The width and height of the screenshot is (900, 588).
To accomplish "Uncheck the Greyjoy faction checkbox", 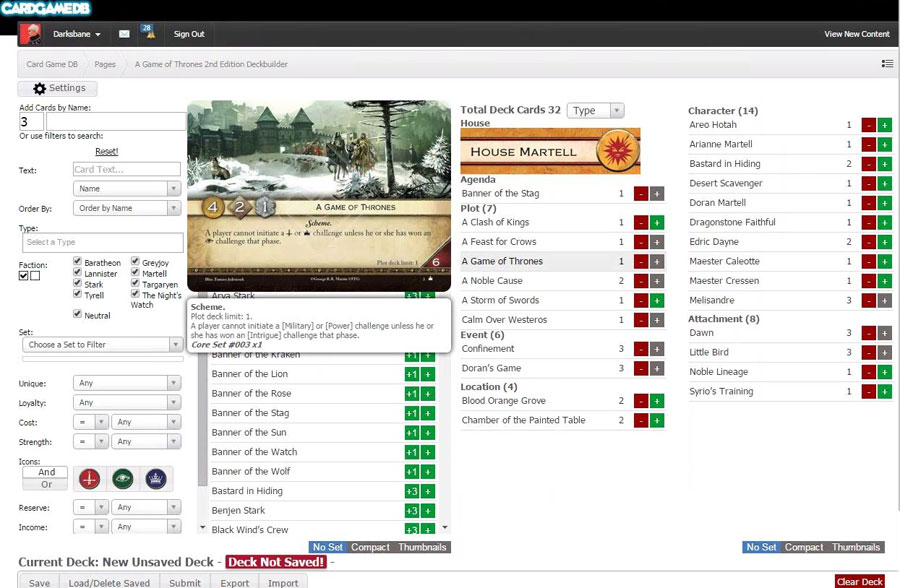I will pyautogui.click(x=135, y=261).
